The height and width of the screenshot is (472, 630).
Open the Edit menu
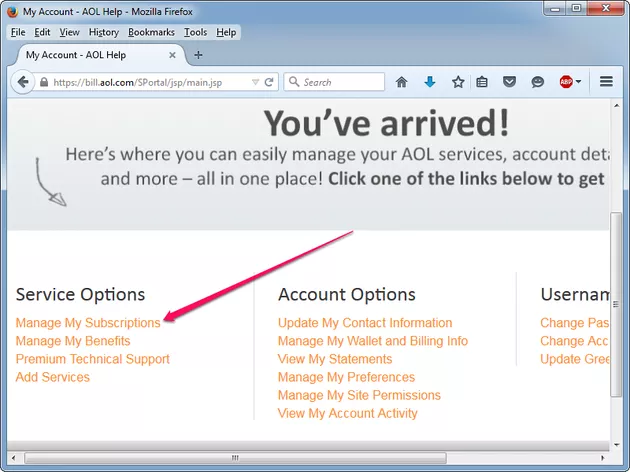(x=42, y=32)
